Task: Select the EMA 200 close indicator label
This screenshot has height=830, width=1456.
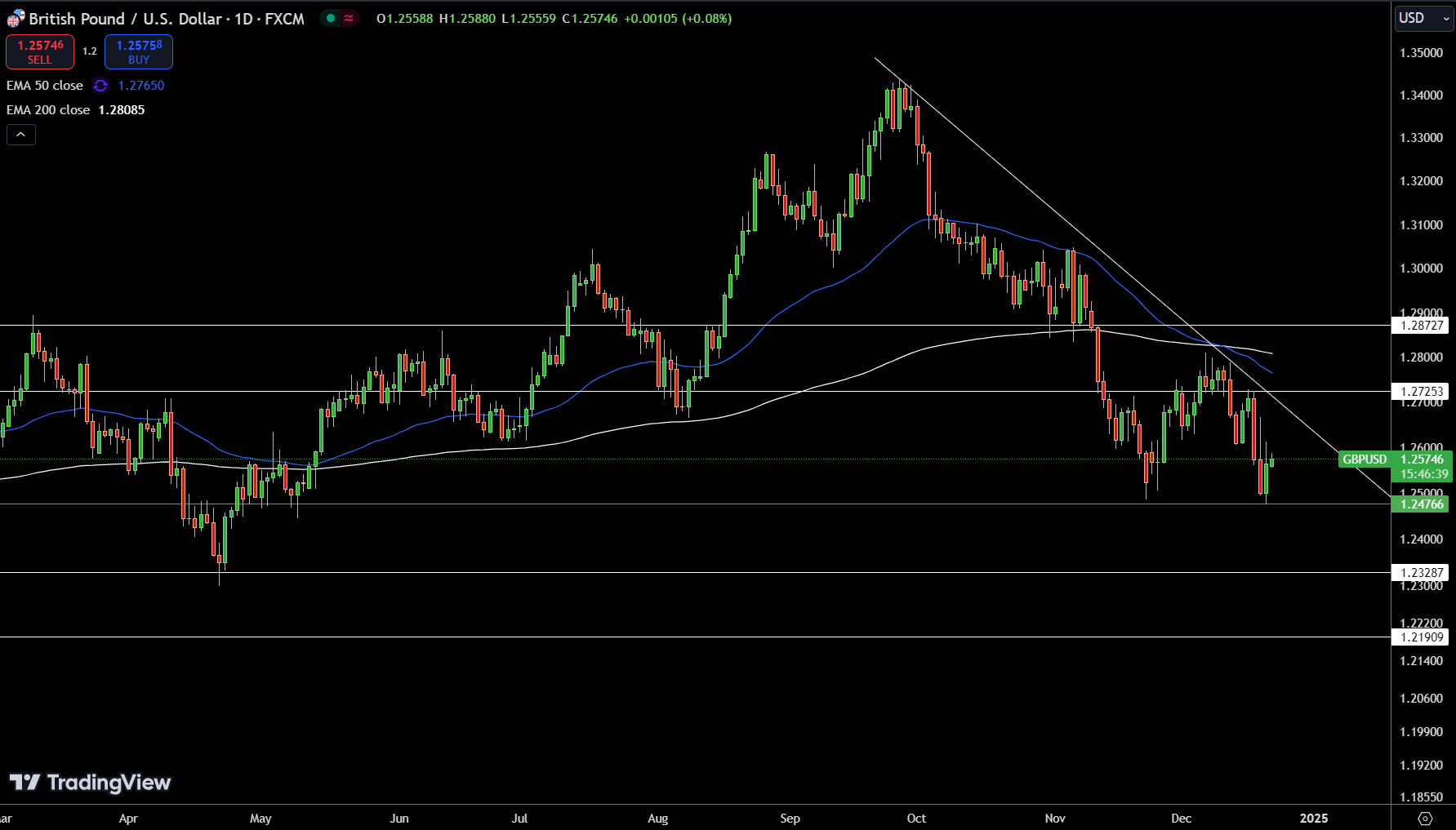Action: pyautogui.click(x=48, y=110)
